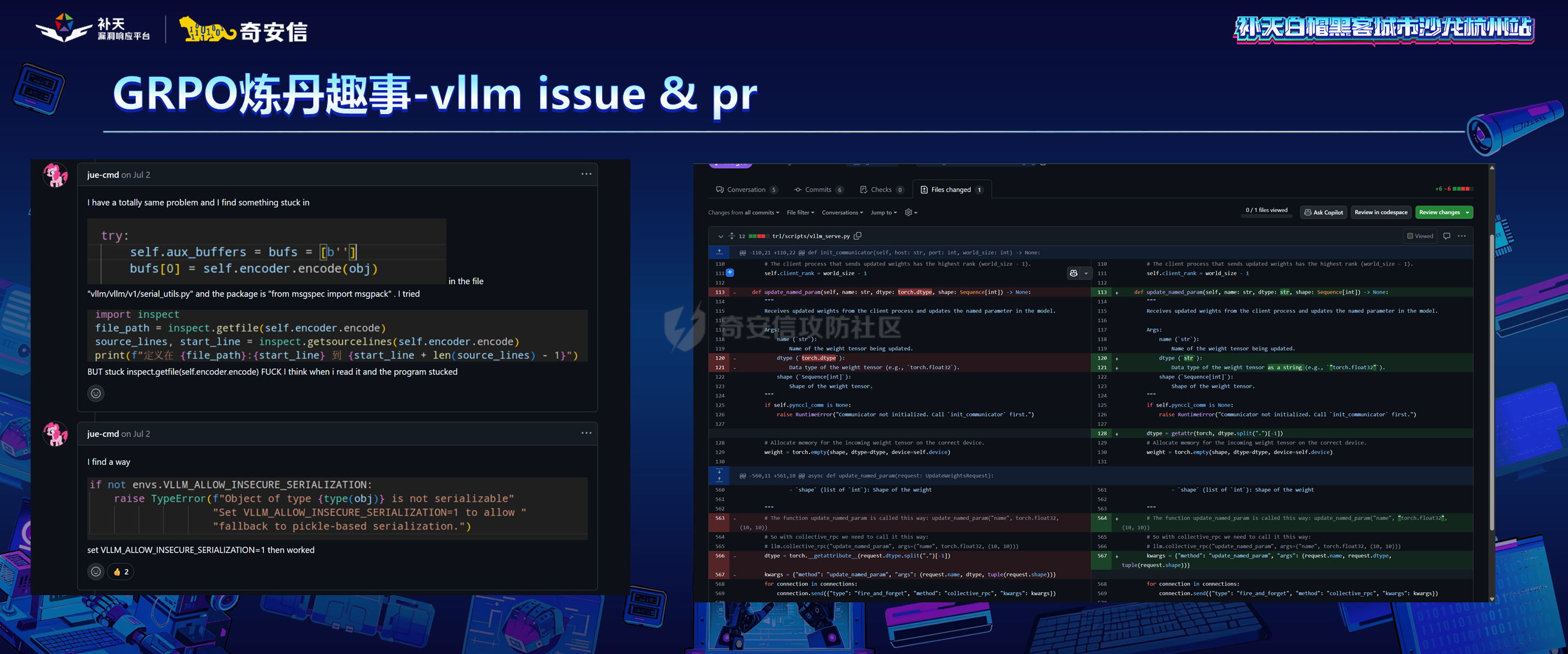Click the 'raise TypeError' code block
The image size is (1568, 654).
338,508
